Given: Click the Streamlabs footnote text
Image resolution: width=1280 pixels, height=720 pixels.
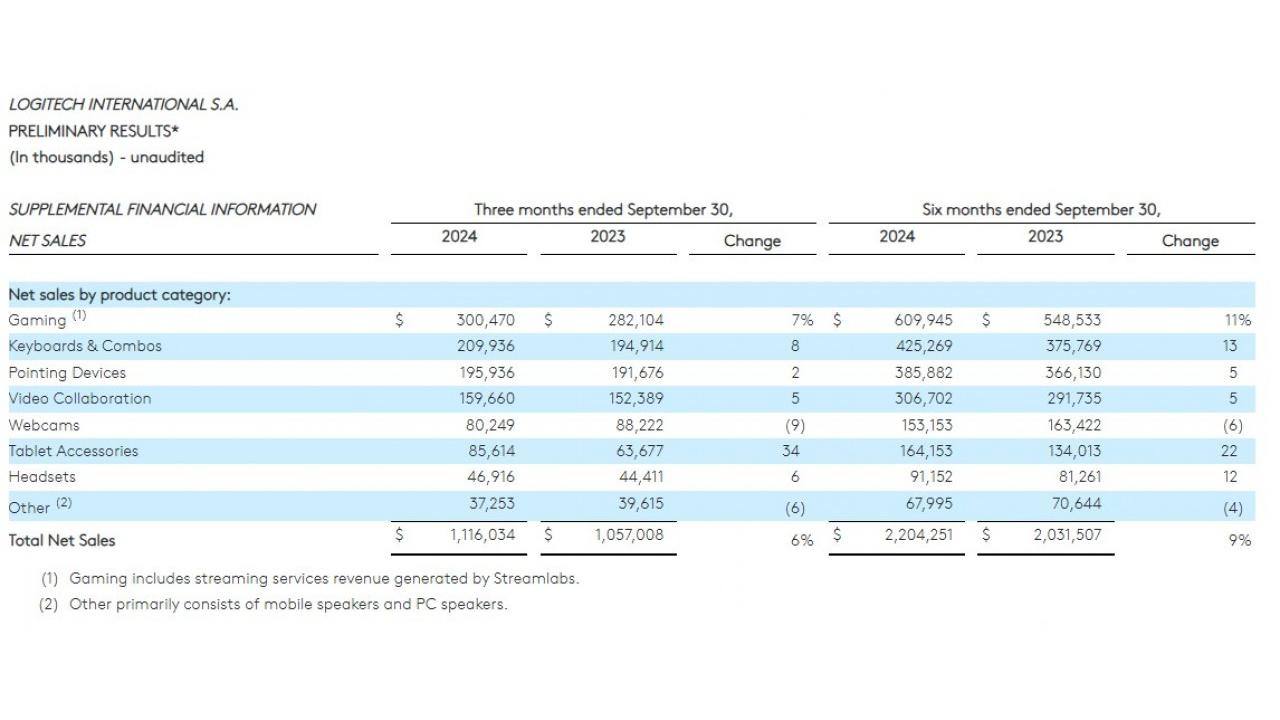Looking at the screenshot, I should [x=323, y=578].
